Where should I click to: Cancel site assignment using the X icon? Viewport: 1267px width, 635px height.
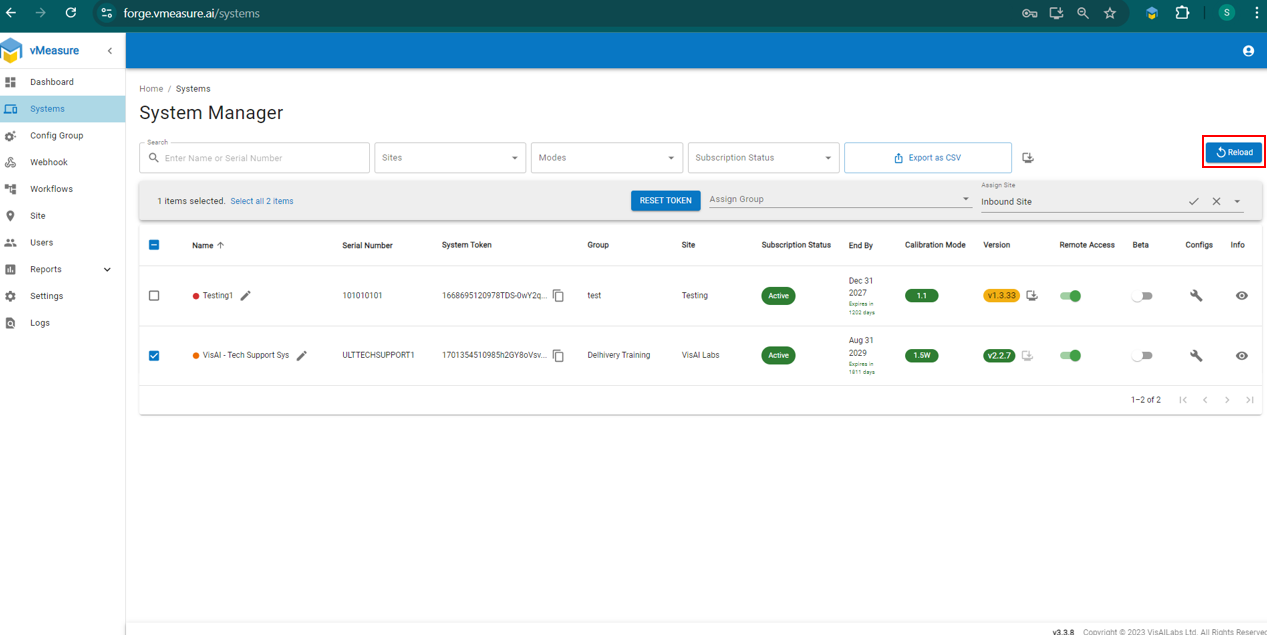1216,202
